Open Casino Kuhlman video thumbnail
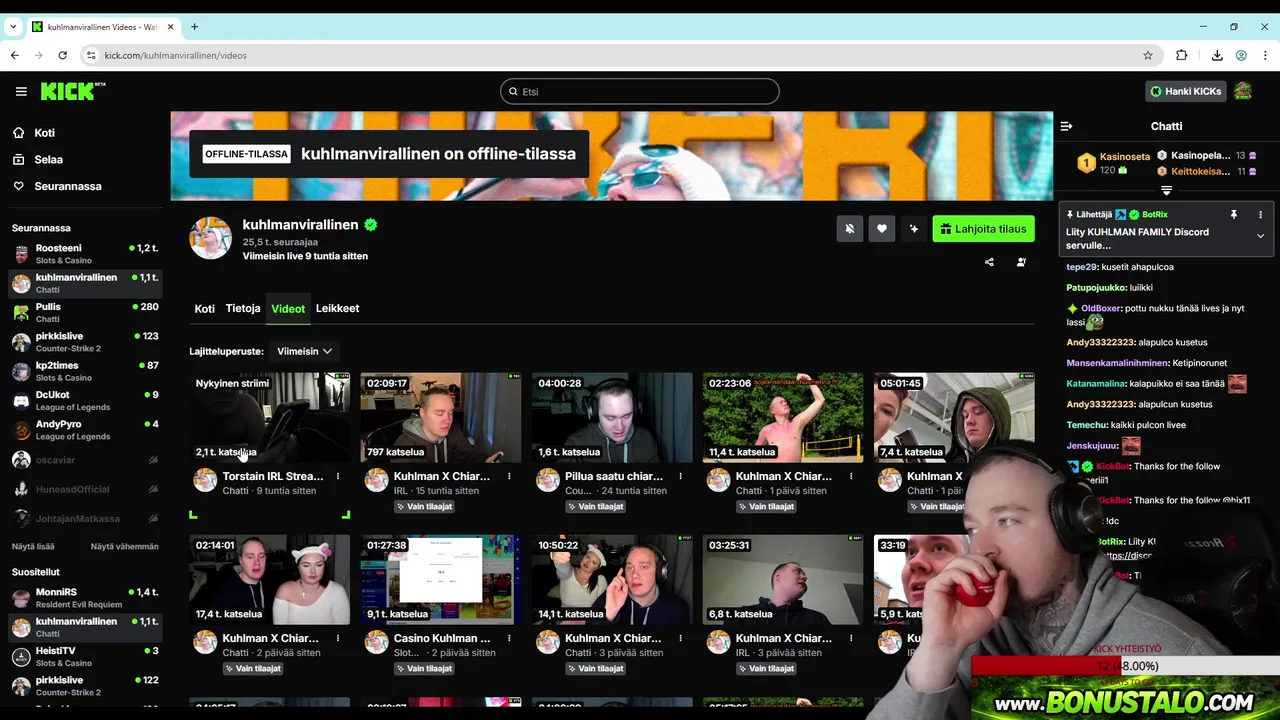 (x=441, y=580)
